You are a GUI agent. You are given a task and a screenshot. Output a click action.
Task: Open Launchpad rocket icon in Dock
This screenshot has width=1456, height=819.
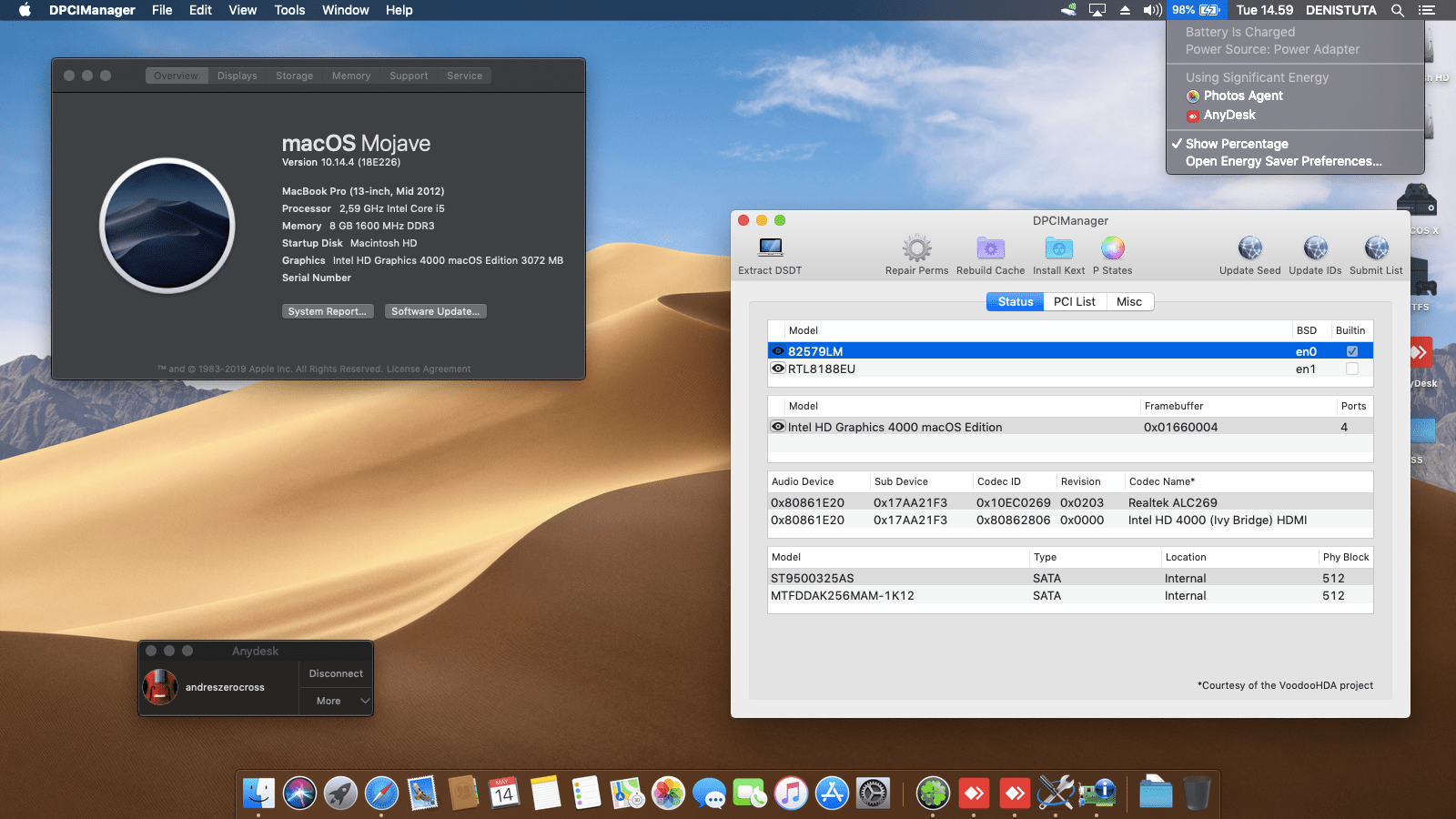point(340,793)
